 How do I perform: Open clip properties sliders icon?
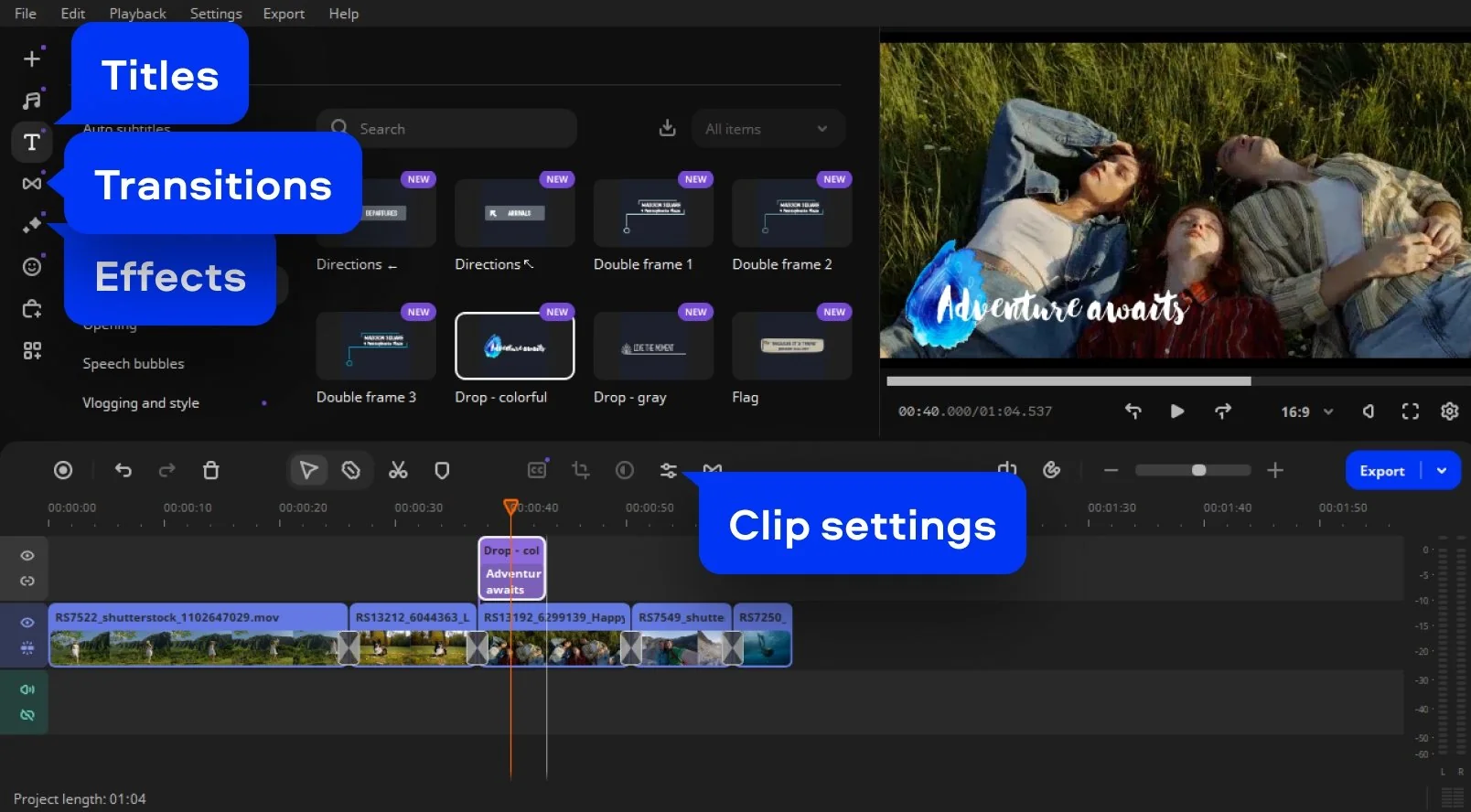669,470
